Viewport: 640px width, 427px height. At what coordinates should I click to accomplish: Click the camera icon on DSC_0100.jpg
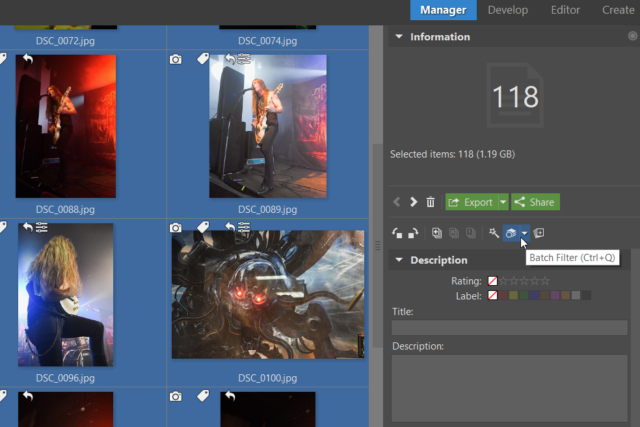tap(176, 228)
